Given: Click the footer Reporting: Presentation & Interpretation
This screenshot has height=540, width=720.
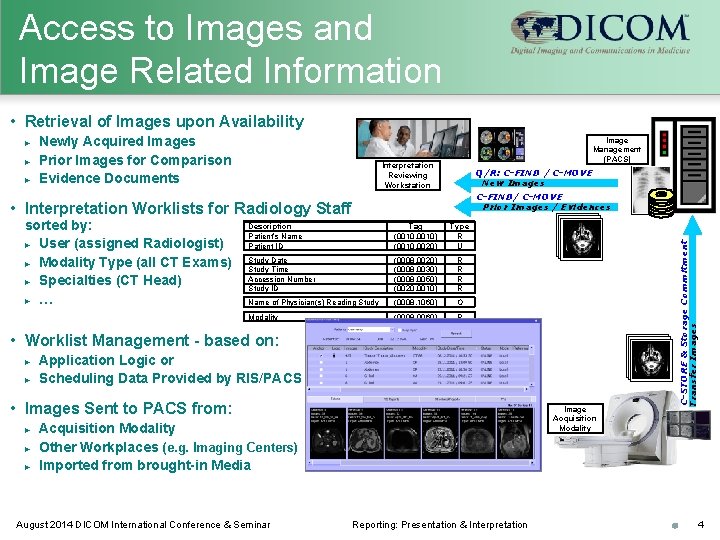Looking at the screenshot, I should pyautogui.click(x=440, y=524).
